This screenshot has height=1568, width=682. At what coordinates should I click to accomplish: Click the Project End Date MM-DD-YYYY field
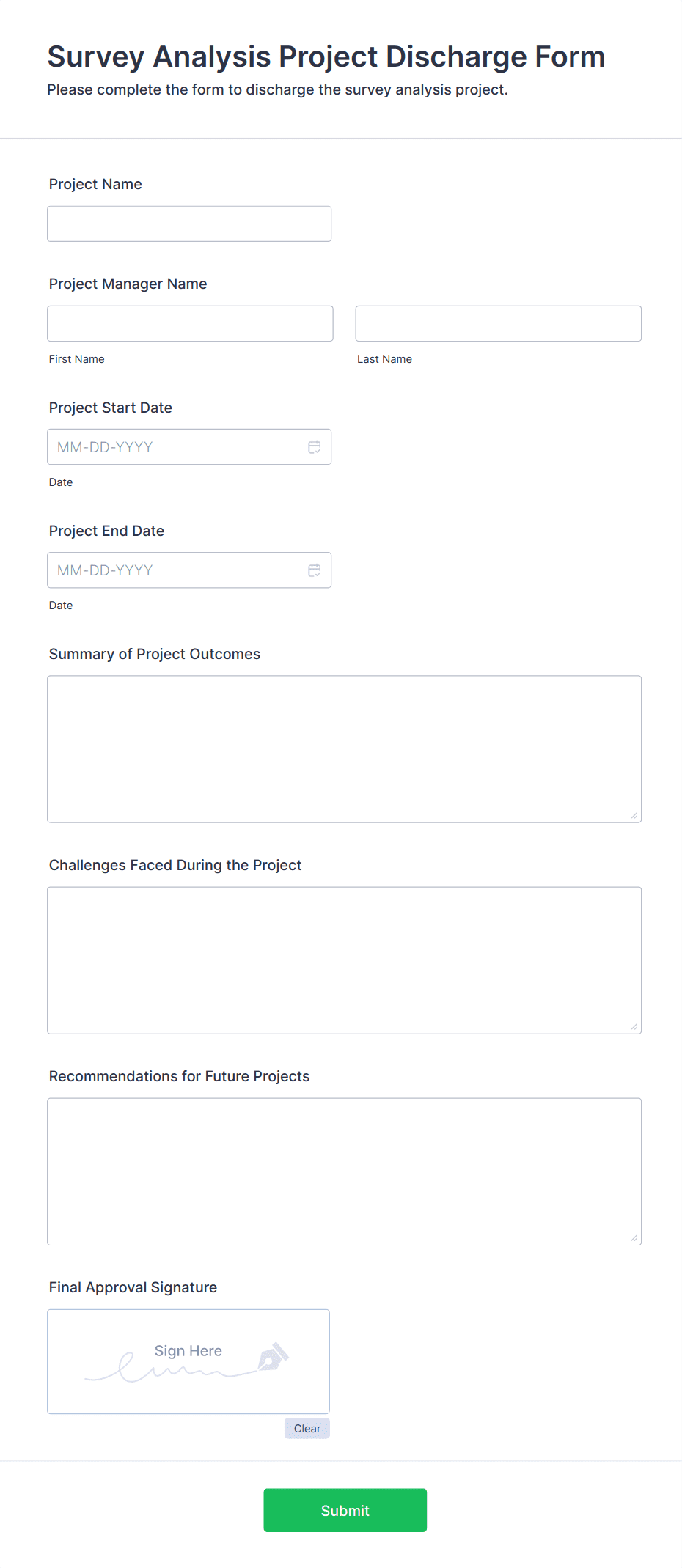point(176,570)
